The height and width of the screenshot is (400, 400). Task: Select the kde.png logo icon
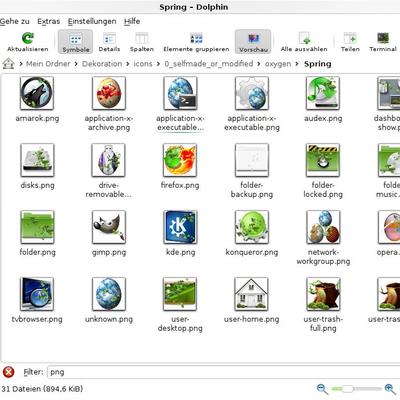pos(180,227)
